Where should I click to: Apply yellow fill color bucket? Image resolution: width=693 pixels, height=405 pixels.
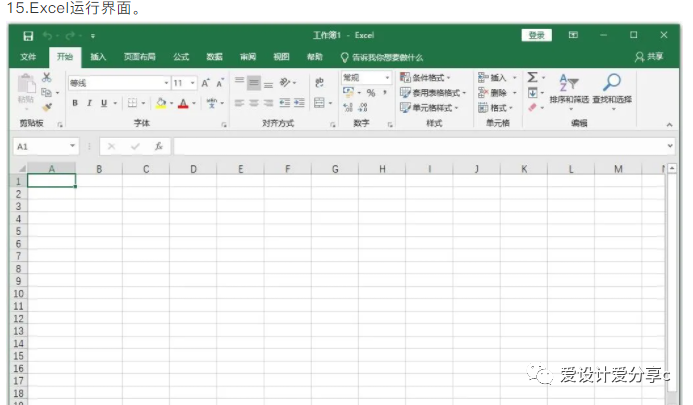[x=161, y=103]
